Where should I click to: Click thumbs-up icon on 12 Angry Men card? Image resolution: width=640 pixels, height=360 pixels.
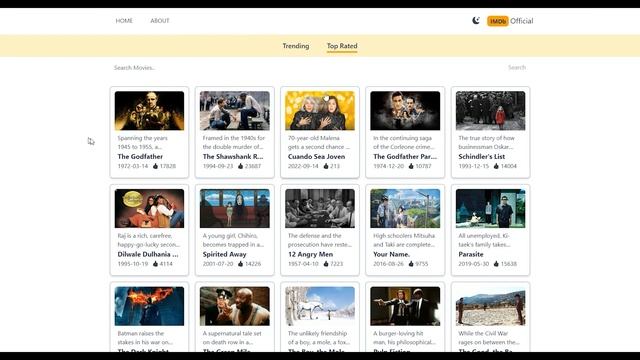pos(326,264)
